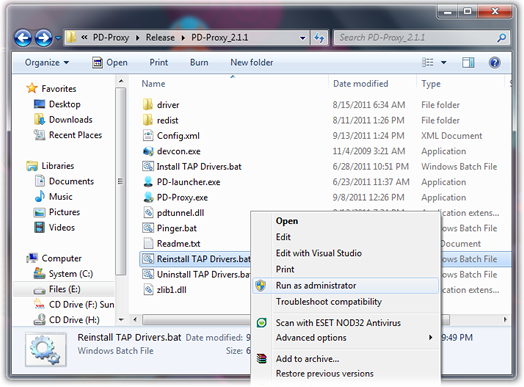Click New folder in the toolbar
Screen dimensions: 524x387
(x=252, y=62)
